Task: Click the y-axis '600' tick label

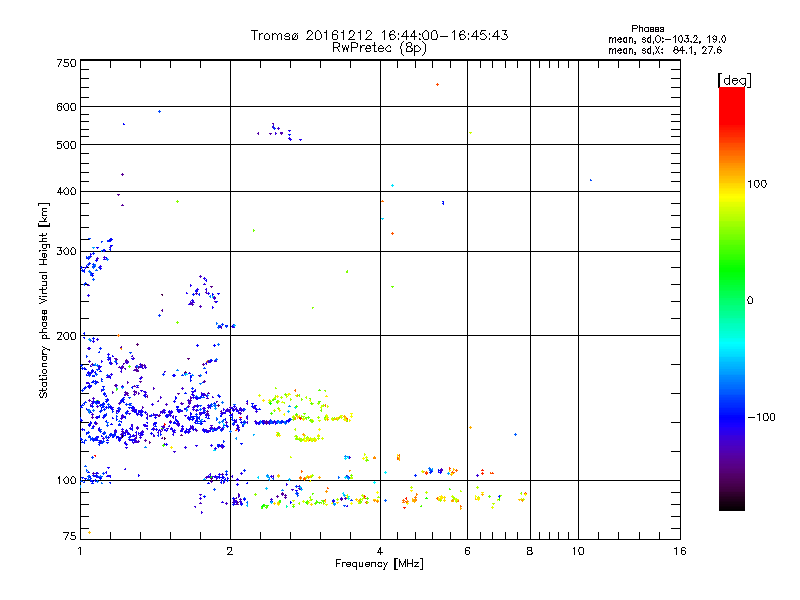Action: pyautogui.click(x=66, y=107)
